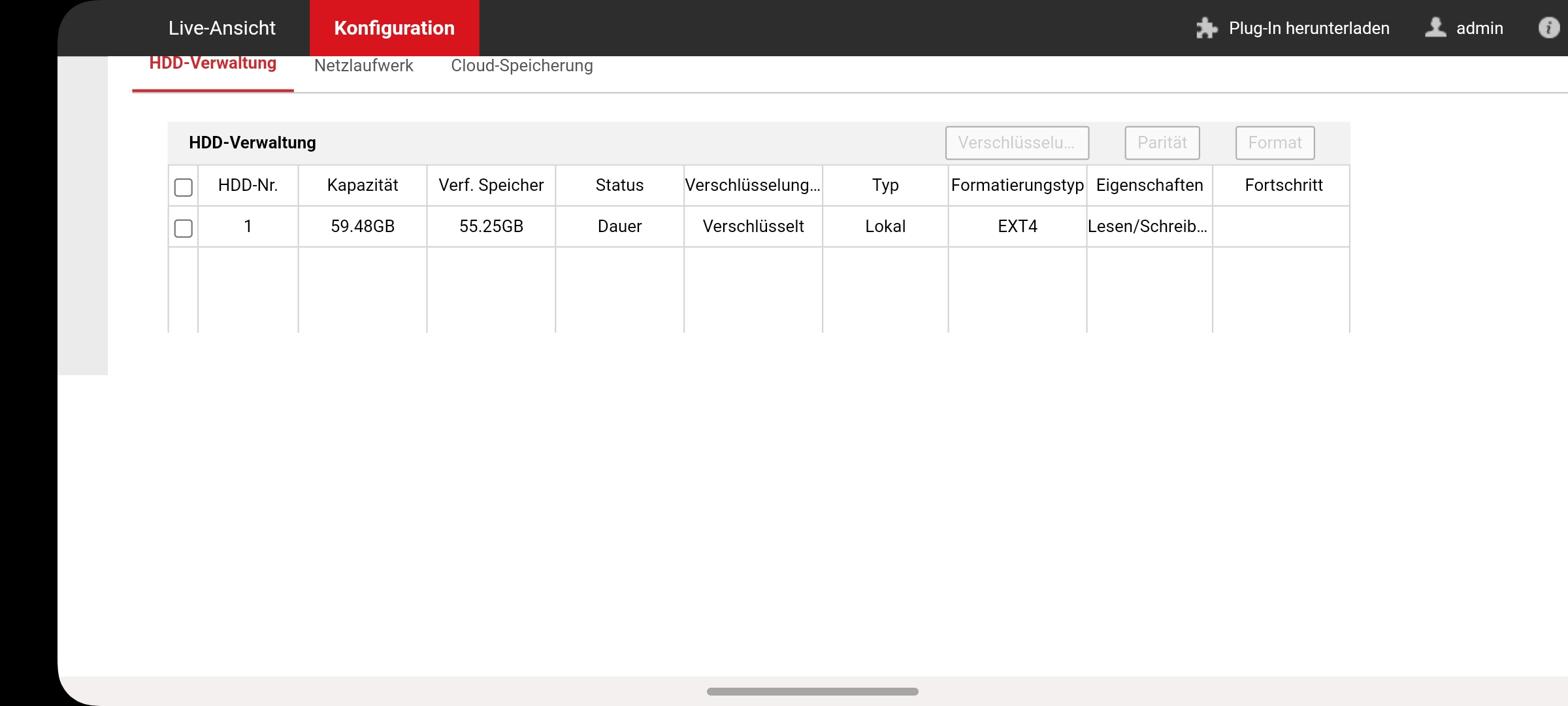Switch to Netzlaufwerk tab
The width and height of the screenshot is (1568, 706).
(364, 65)
